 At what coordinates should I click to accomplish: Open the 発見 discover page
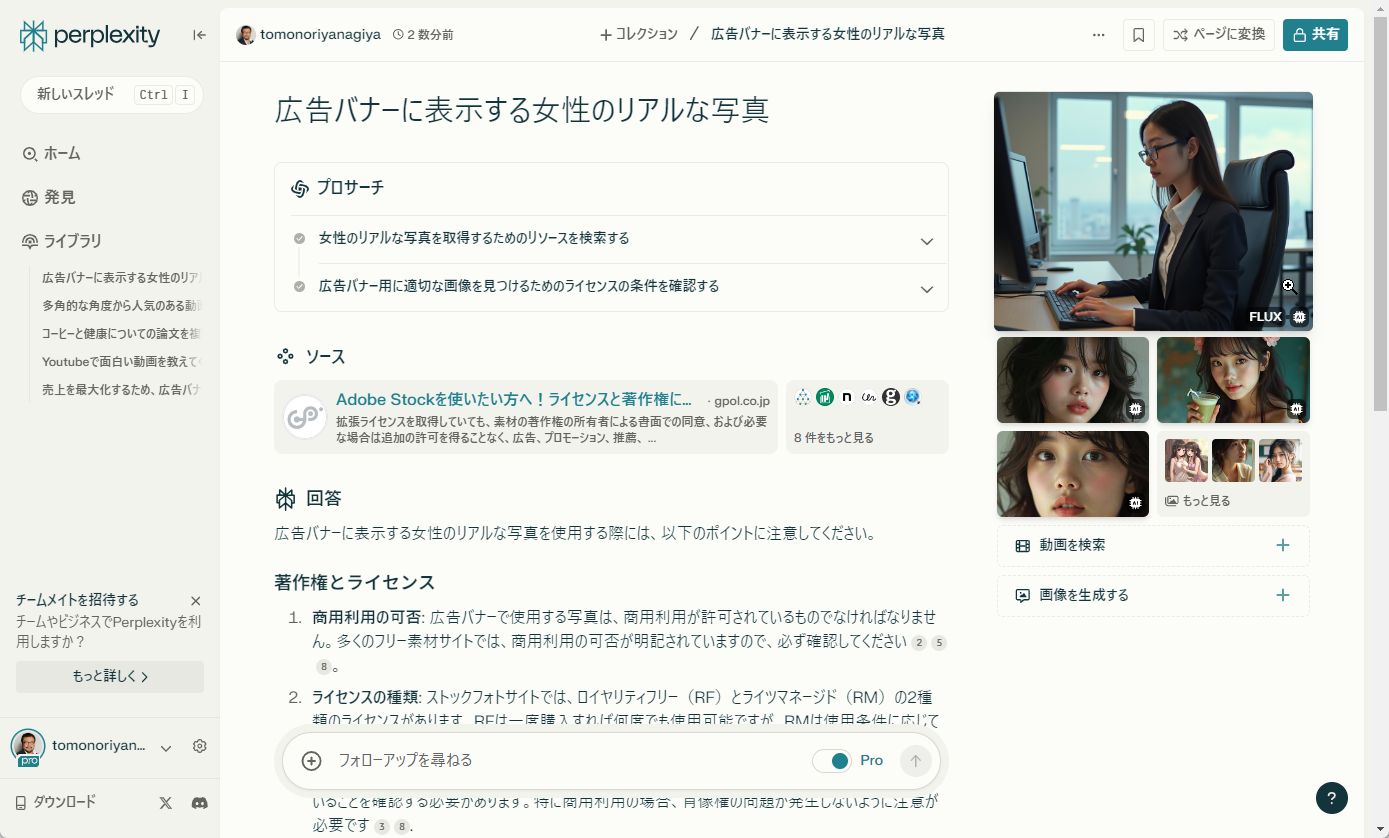(57, 197)
